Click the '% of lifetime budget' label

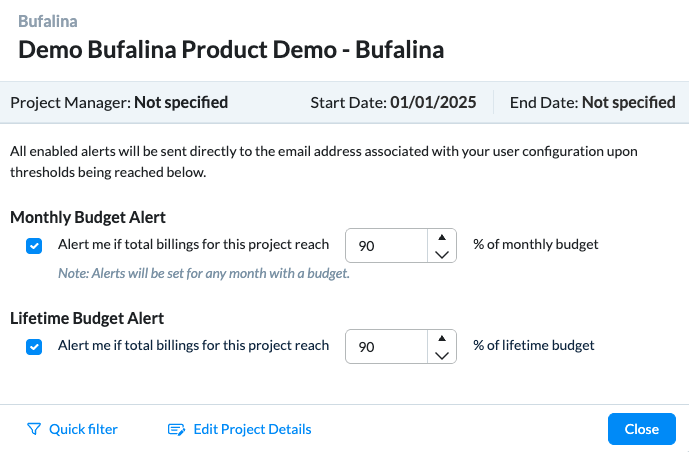533,345
